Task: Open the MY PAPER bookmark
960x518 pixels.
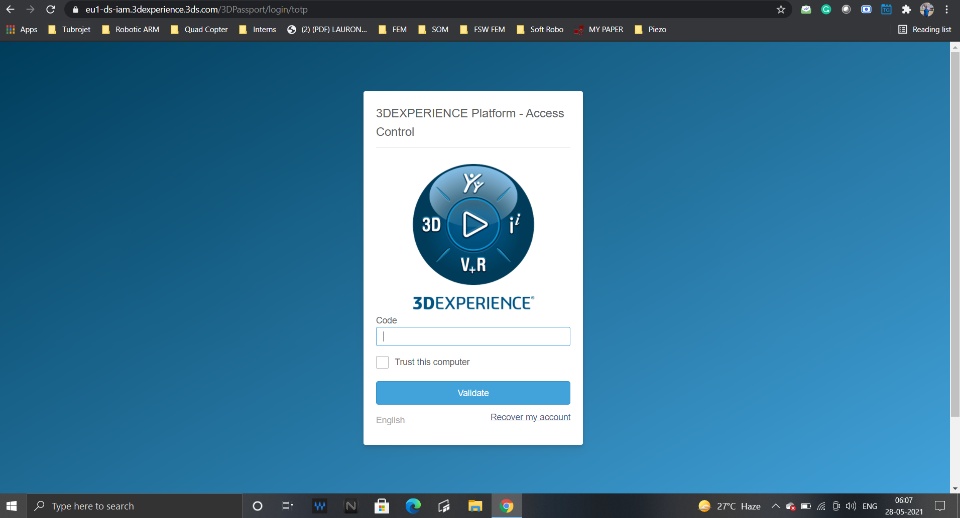Action: tap(599, 29)
